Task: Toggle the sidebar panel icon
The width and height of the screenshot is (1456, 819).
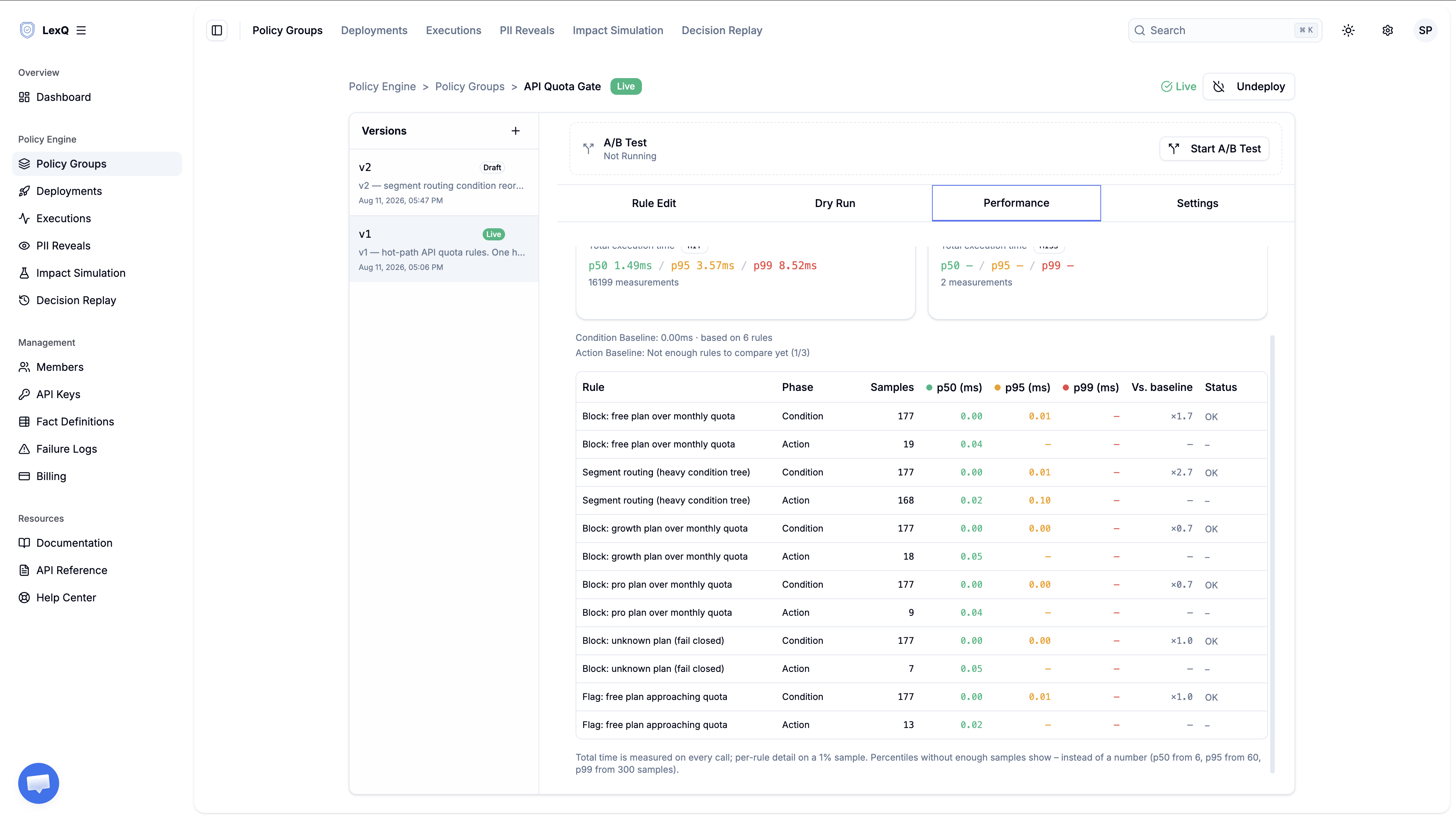Action: (x=217, y=30)
